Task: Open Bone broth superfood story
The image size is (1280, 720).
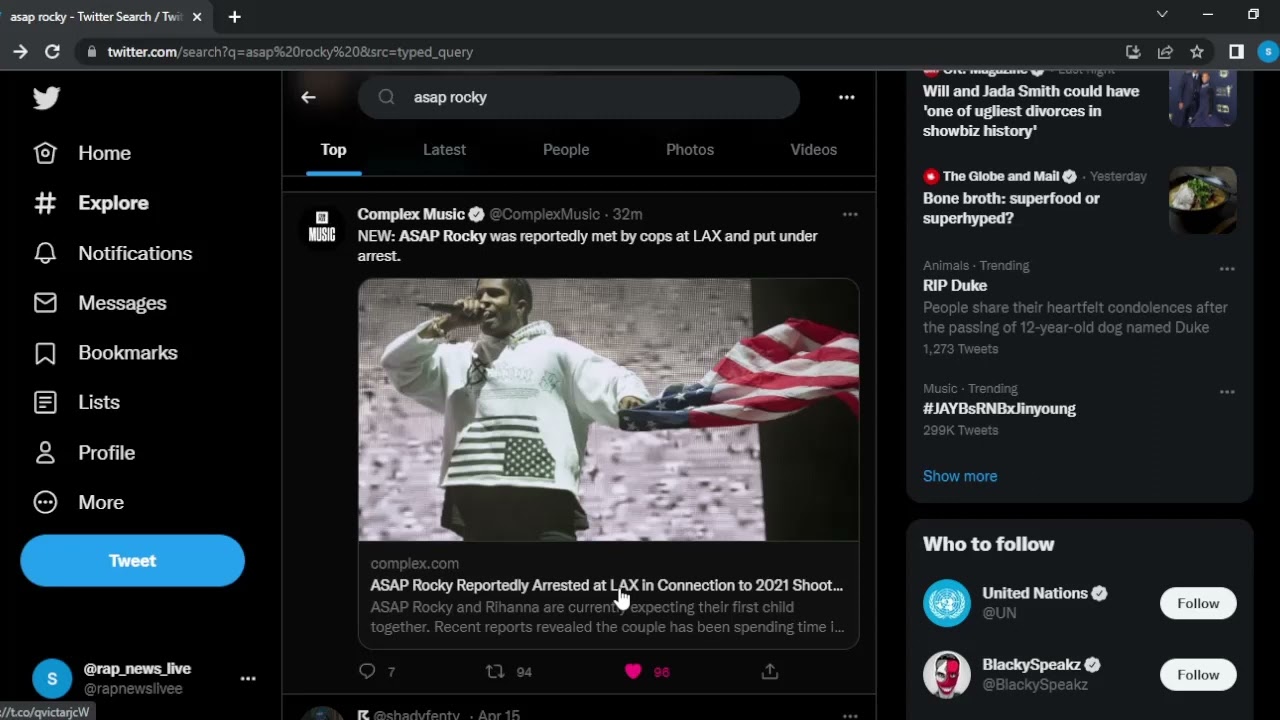Action: click(x=1011, y=208)
